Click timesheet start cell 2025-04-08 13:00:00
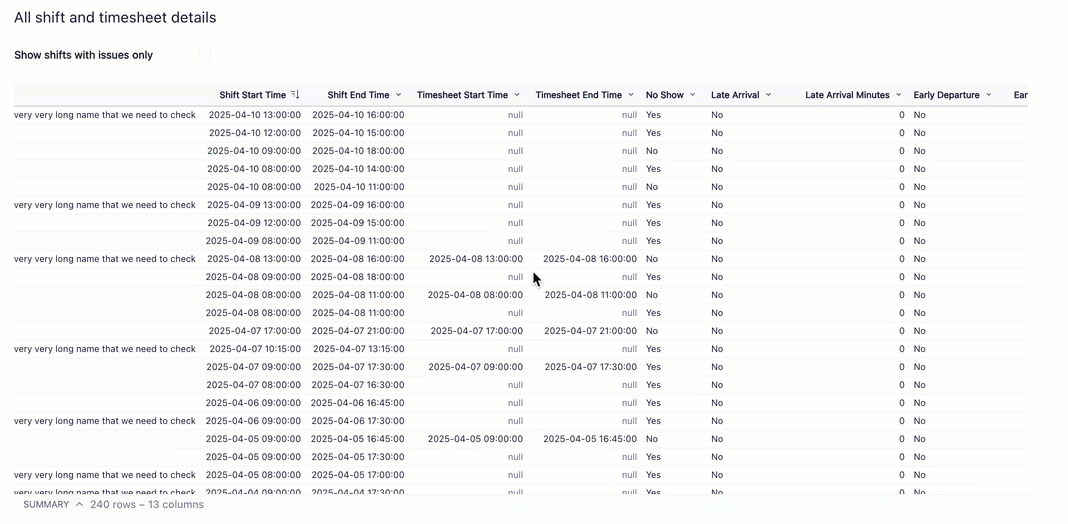The height and width of the screenshot is (524, 1068). pos(476,259)
